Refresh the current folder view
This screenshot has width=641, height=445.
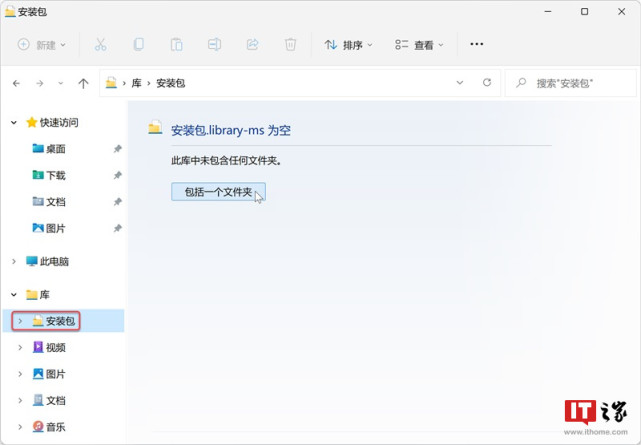pyautogui.click(x=486, y=83)
